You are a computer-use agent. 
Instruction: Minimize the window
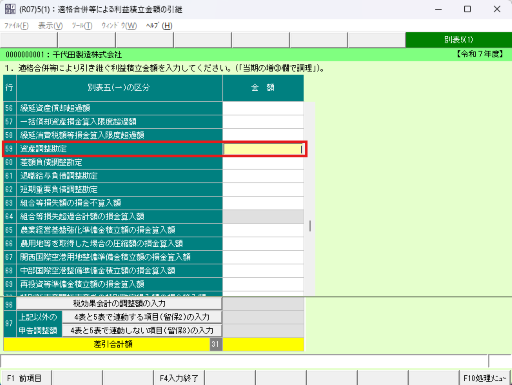pyautogui.click(x=439, y=9)
